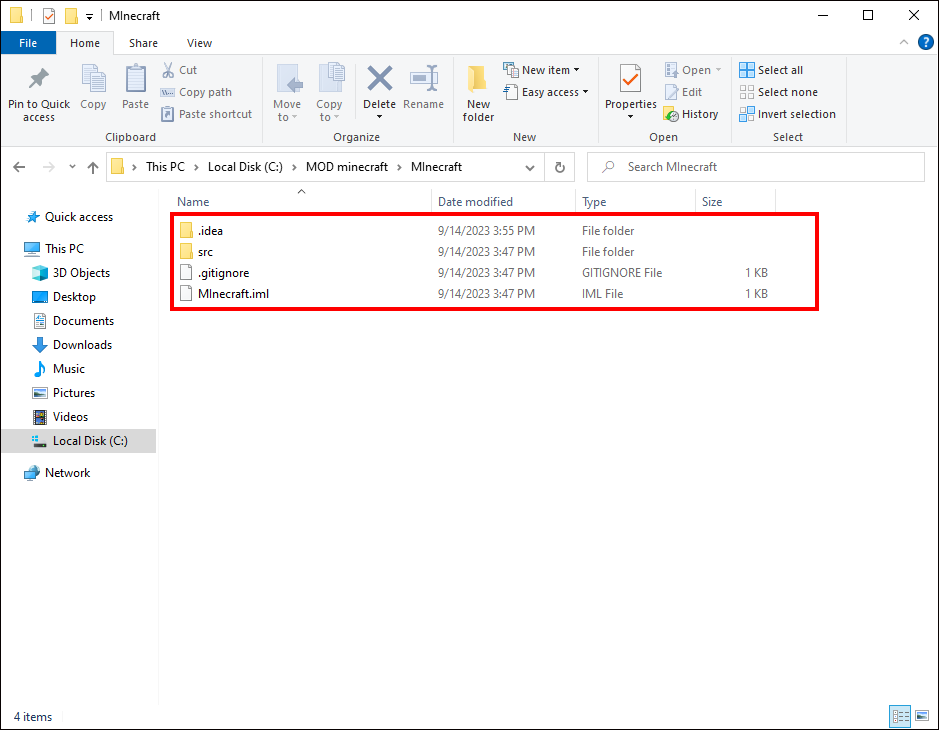Viewport: 939px width, 730px height.
Task: Open the File menu
Action: pyautogui.click(x=28, y=43)
